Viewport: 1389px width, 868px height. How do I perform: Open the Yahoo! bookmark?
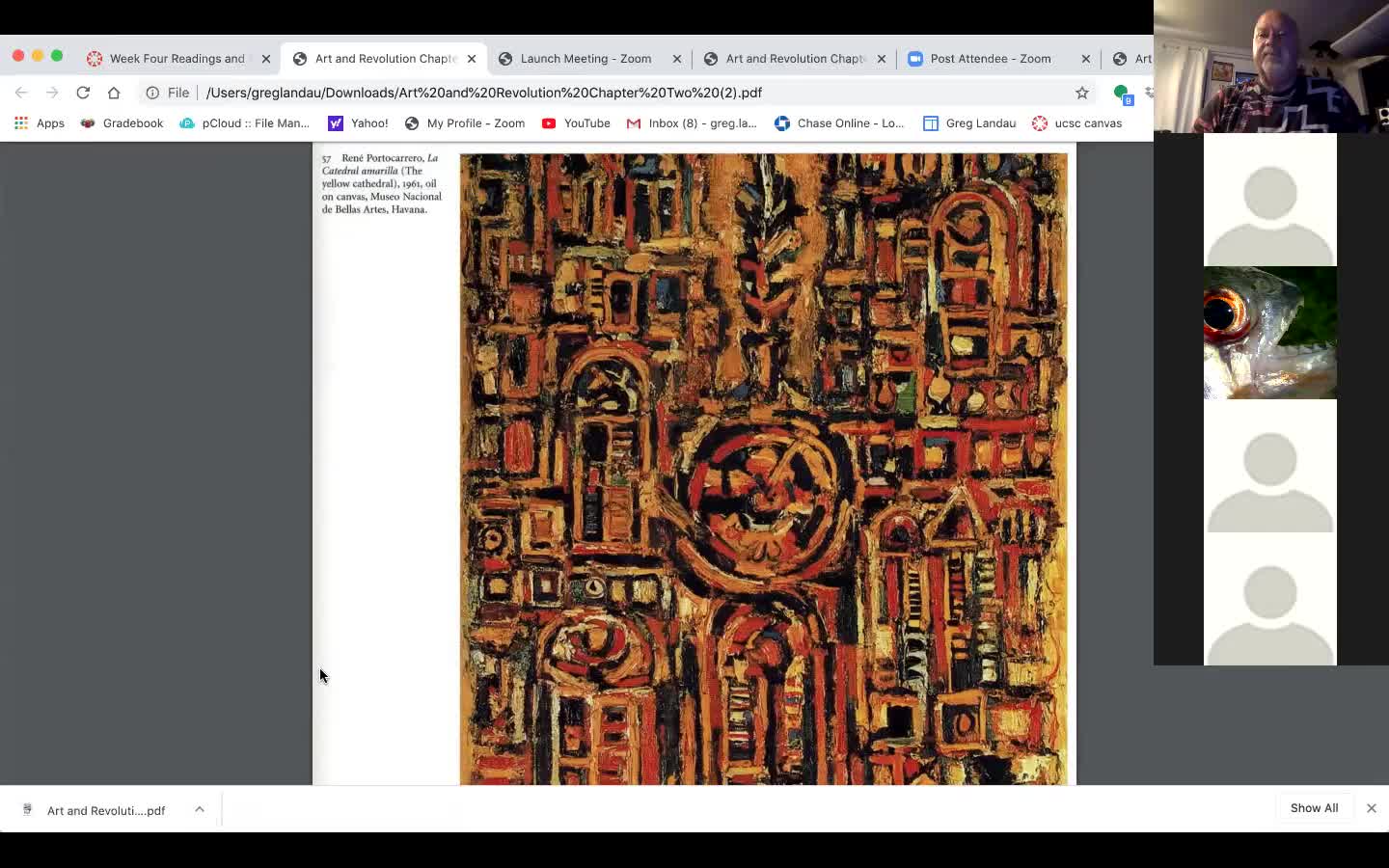[x=358, y=123]
